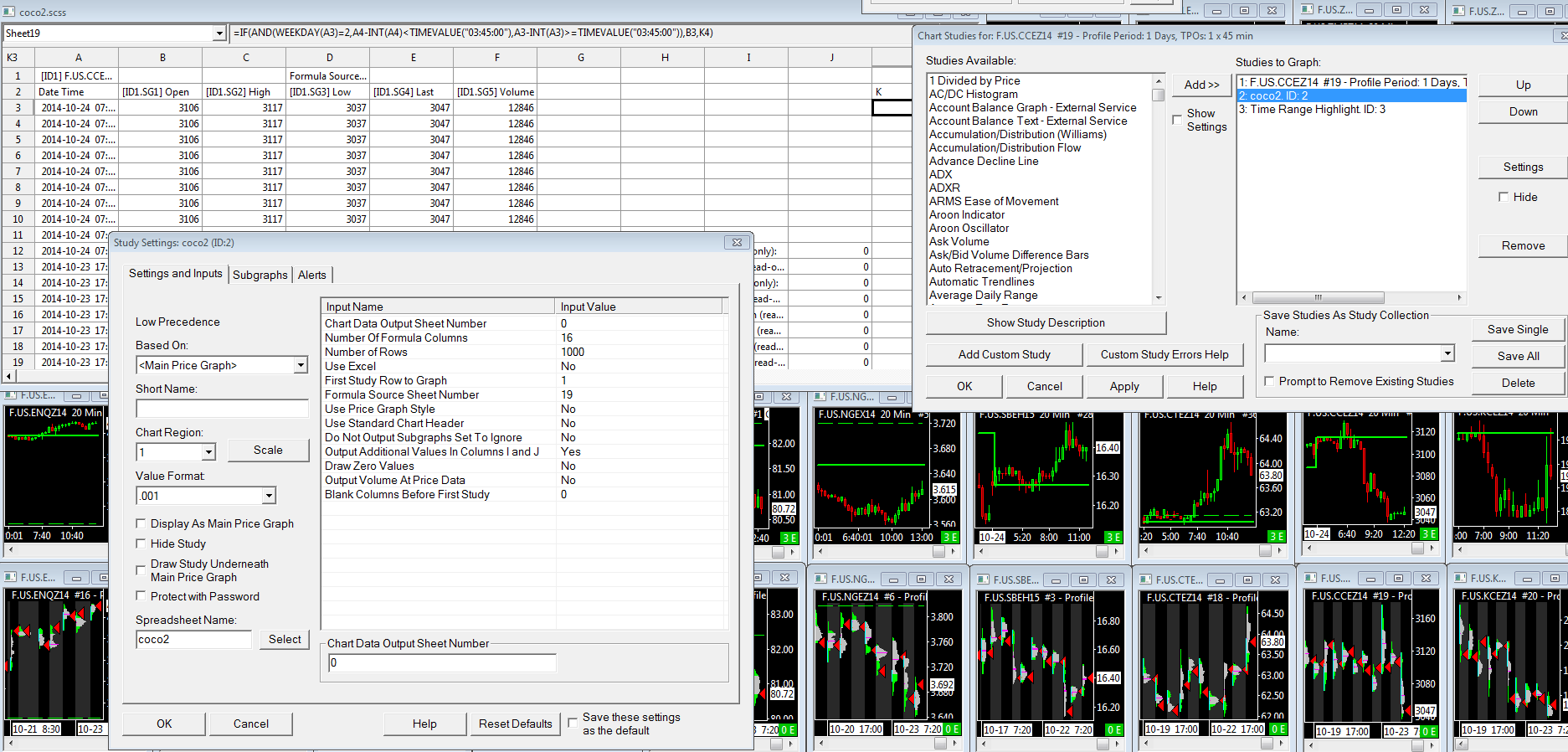Restore the F.US.CTEZ14 #18 Profile chart window

(x=1247, y=579)
